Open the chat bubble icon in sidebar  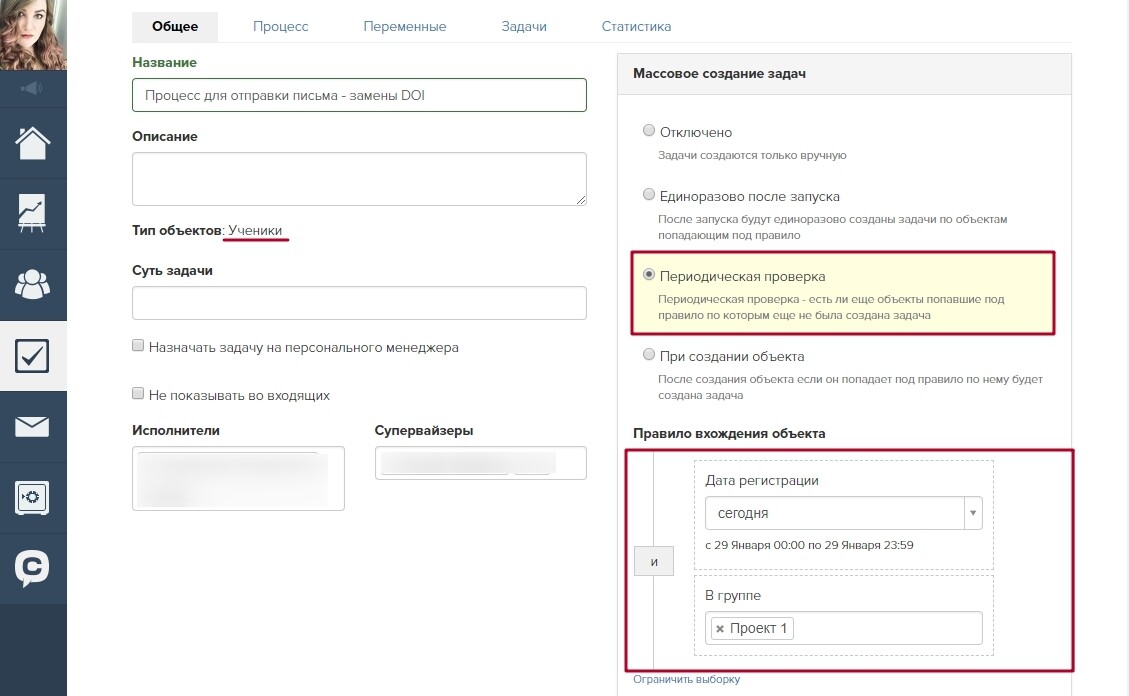point(32,569)
